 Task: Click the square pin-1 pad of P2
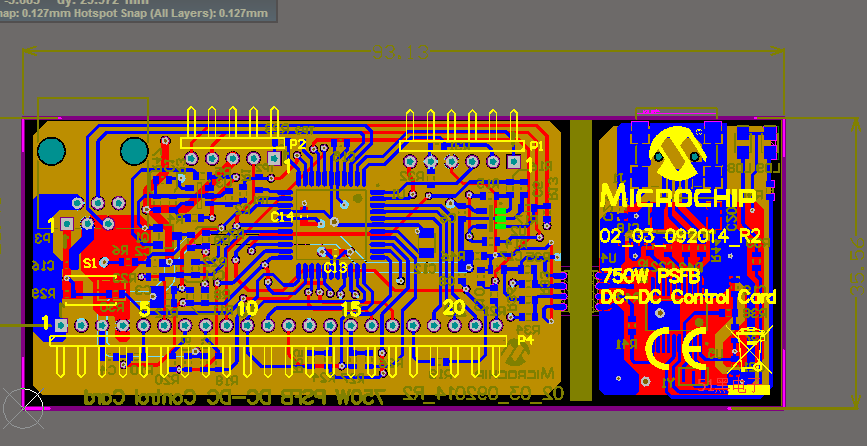click(274, 159)
